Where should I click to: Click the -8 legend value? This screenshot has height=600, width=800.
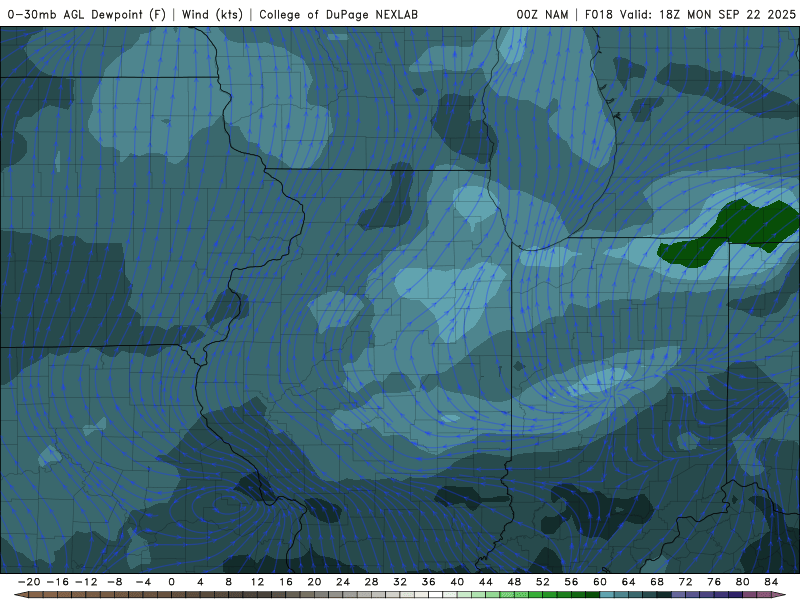115,582
